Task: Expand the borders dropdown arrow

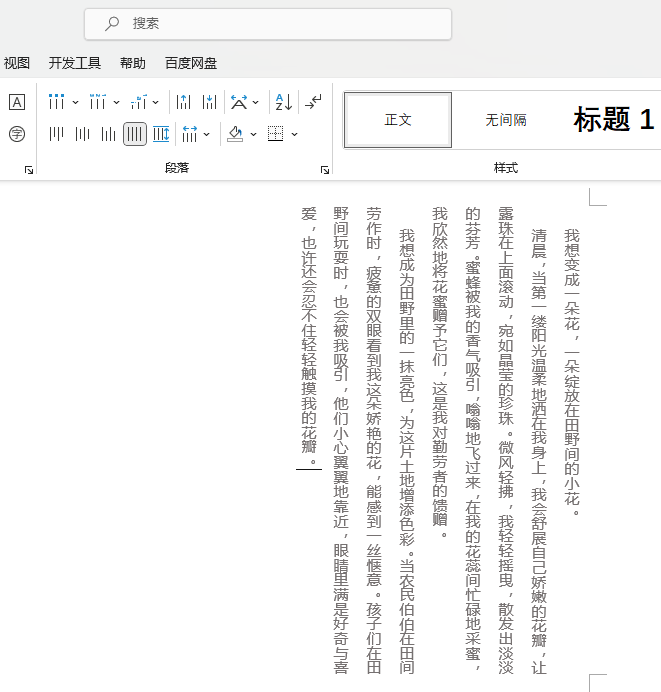Action: [294, 134]
